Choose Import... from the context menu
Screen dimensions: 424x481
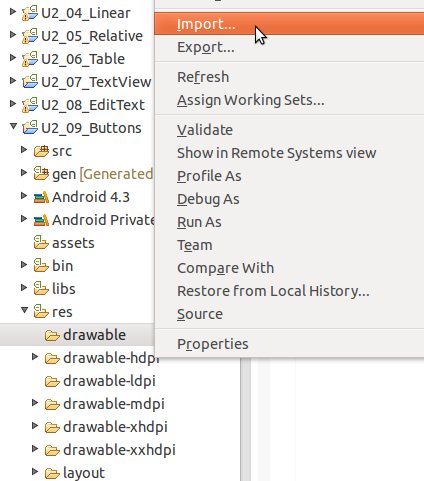click(x=289, y=24)
